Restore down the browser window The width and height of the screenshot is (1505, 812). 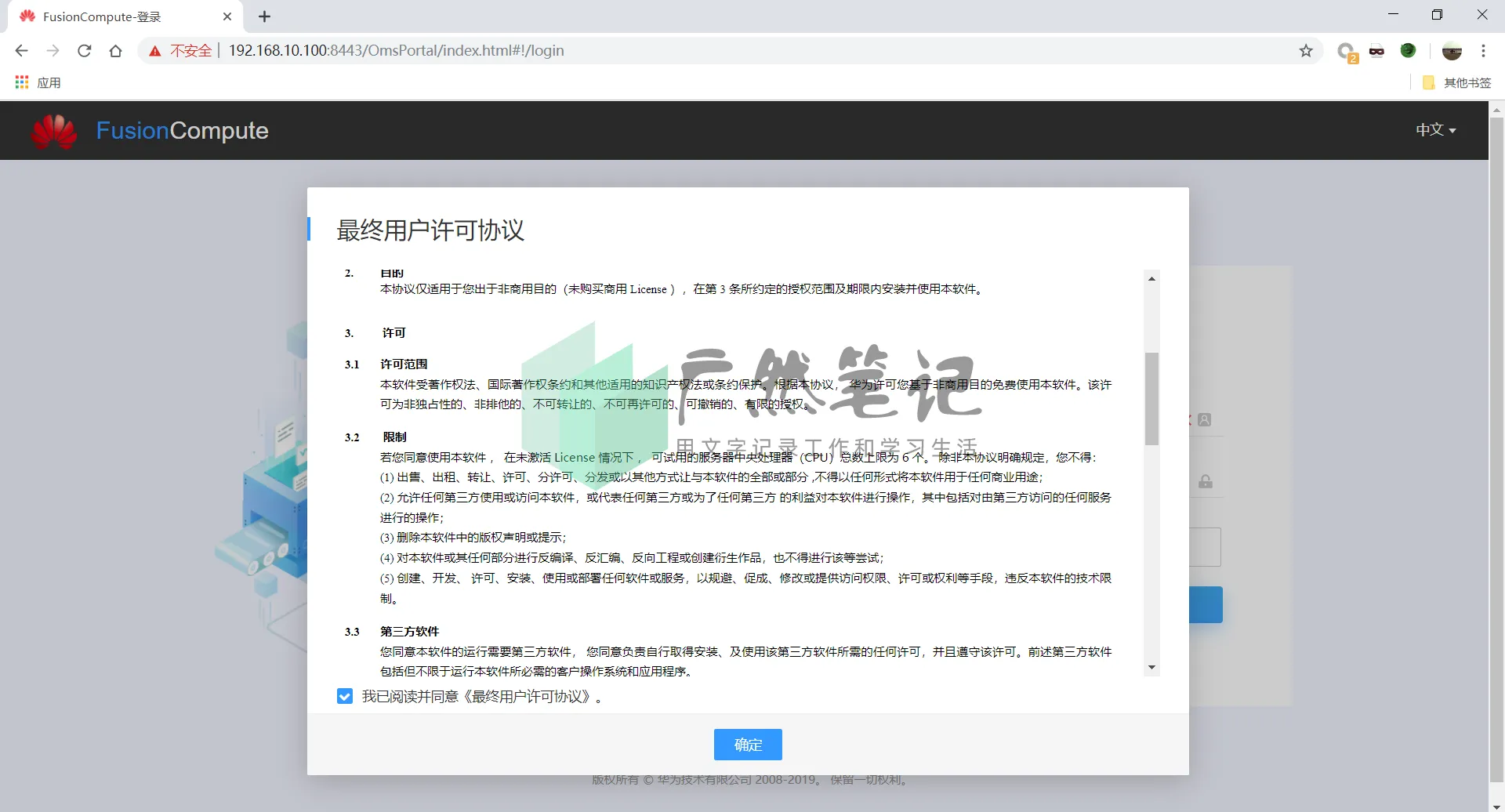point(1437,15)
